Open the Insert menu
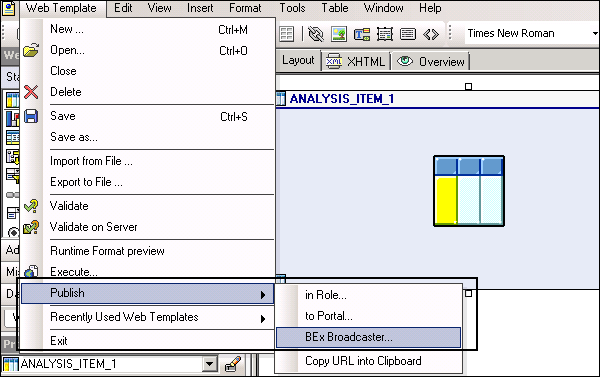Screen dimensions: 600x377 click(x=200, y=8)
